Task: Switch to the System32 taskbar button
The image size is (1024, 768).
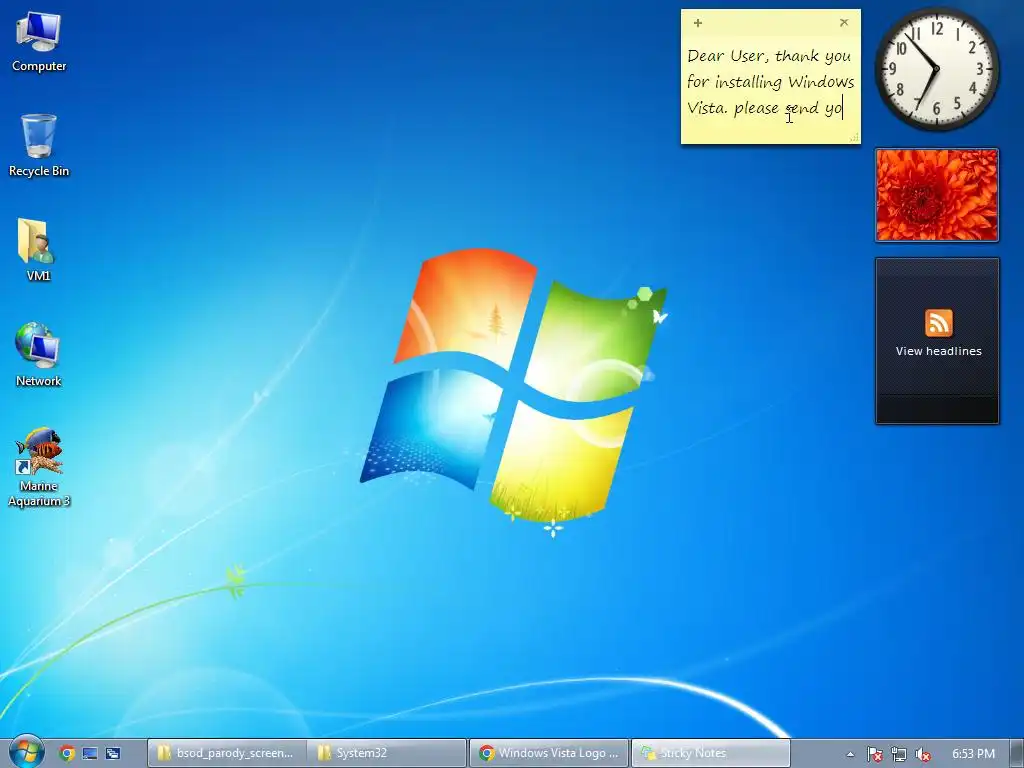Action: 387,753
